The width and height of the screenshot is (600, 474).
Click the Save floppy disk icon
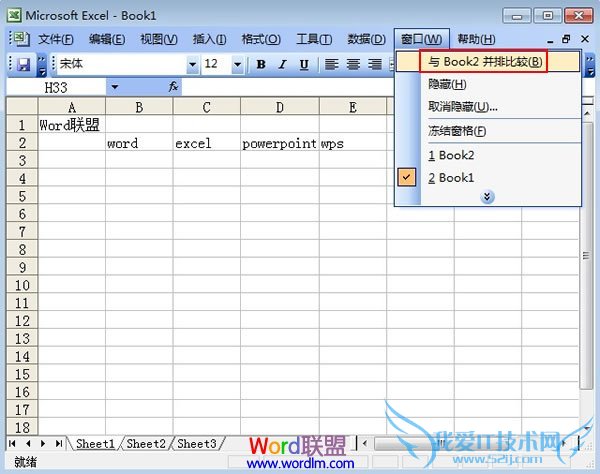[x=24, y=65]
